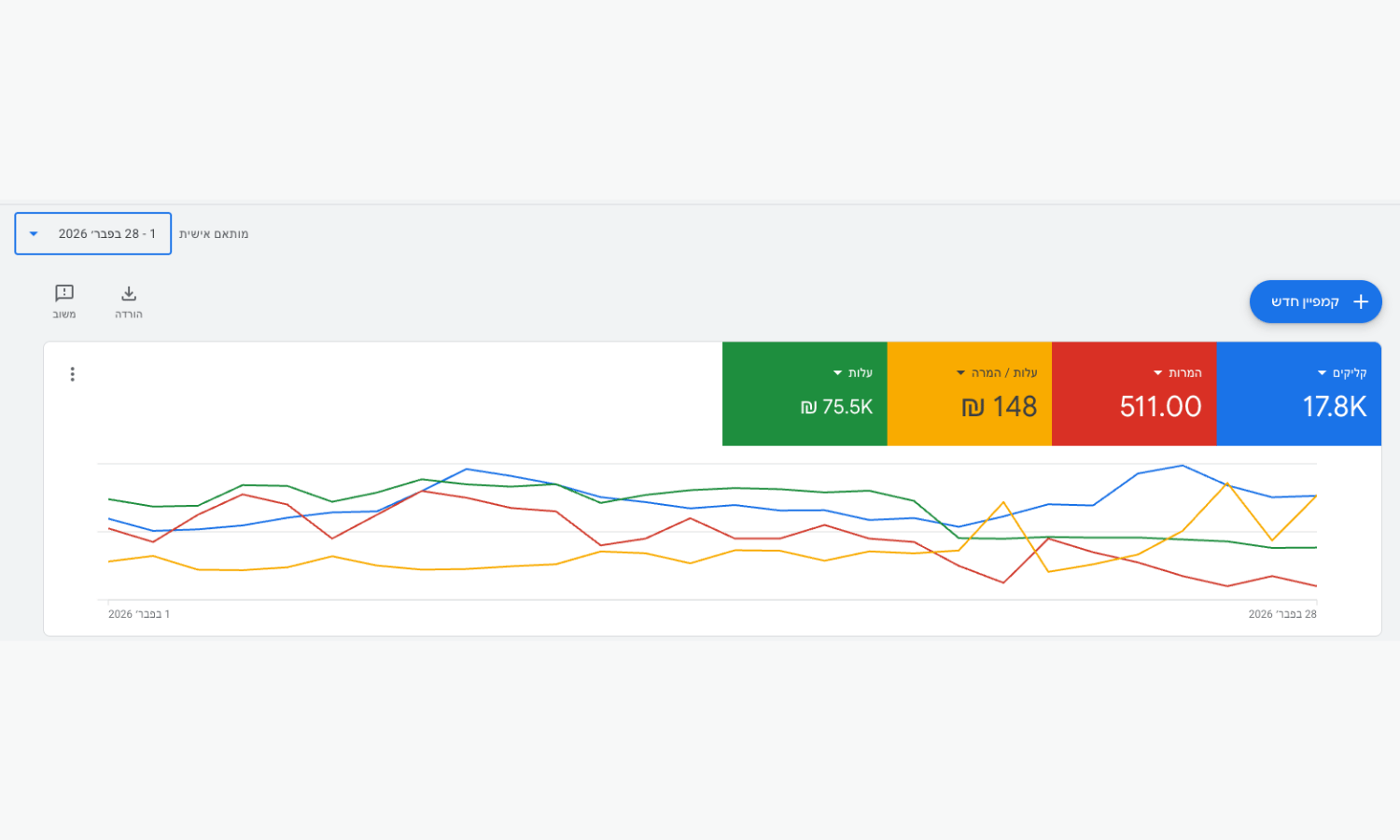Open the chart's three-dot options menu
Image resolution: width=1400 pixels, height=840 pixels.
point(72,374)
